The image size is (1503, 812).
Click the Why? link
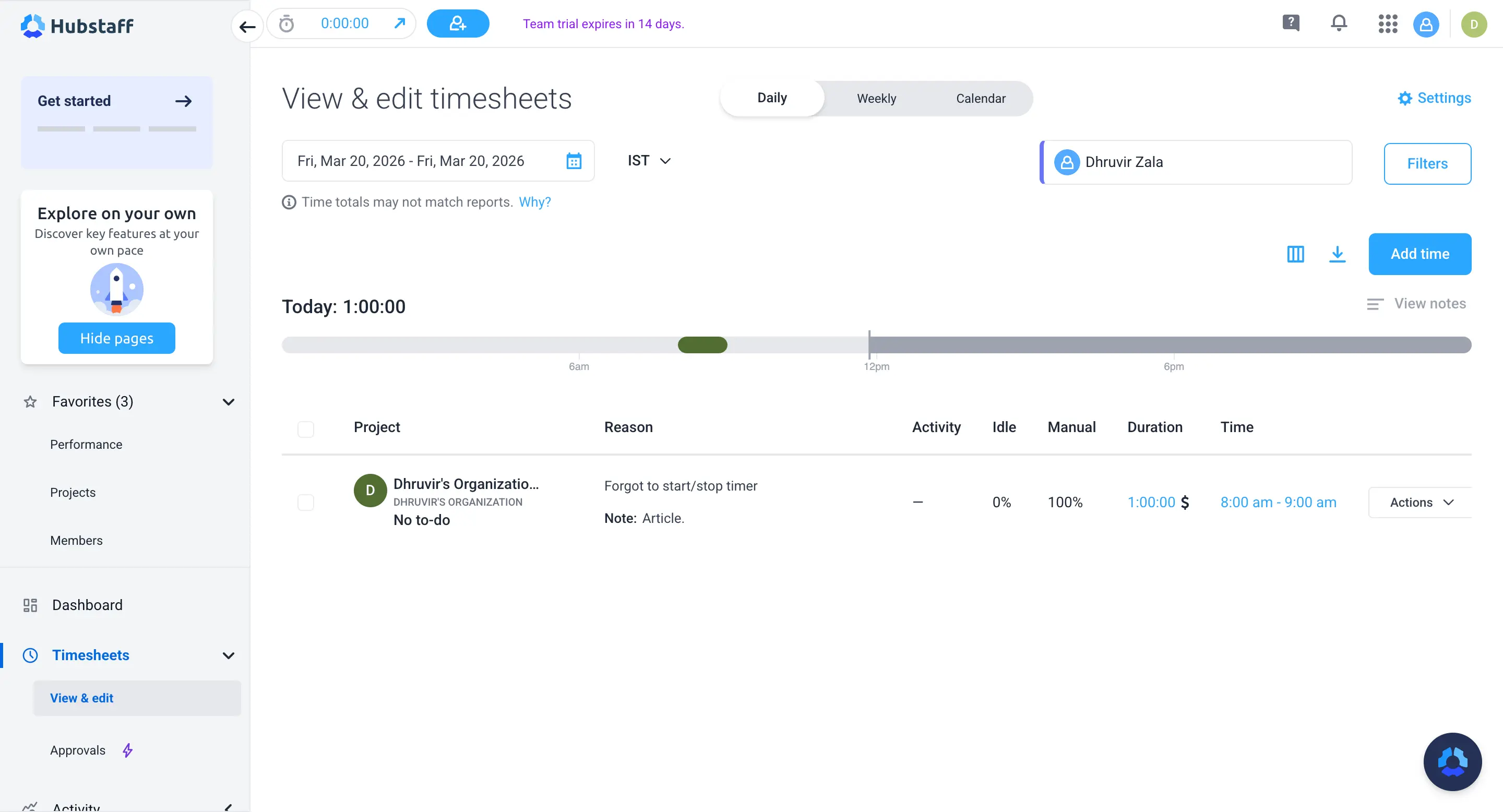click(x=534, y=202)
